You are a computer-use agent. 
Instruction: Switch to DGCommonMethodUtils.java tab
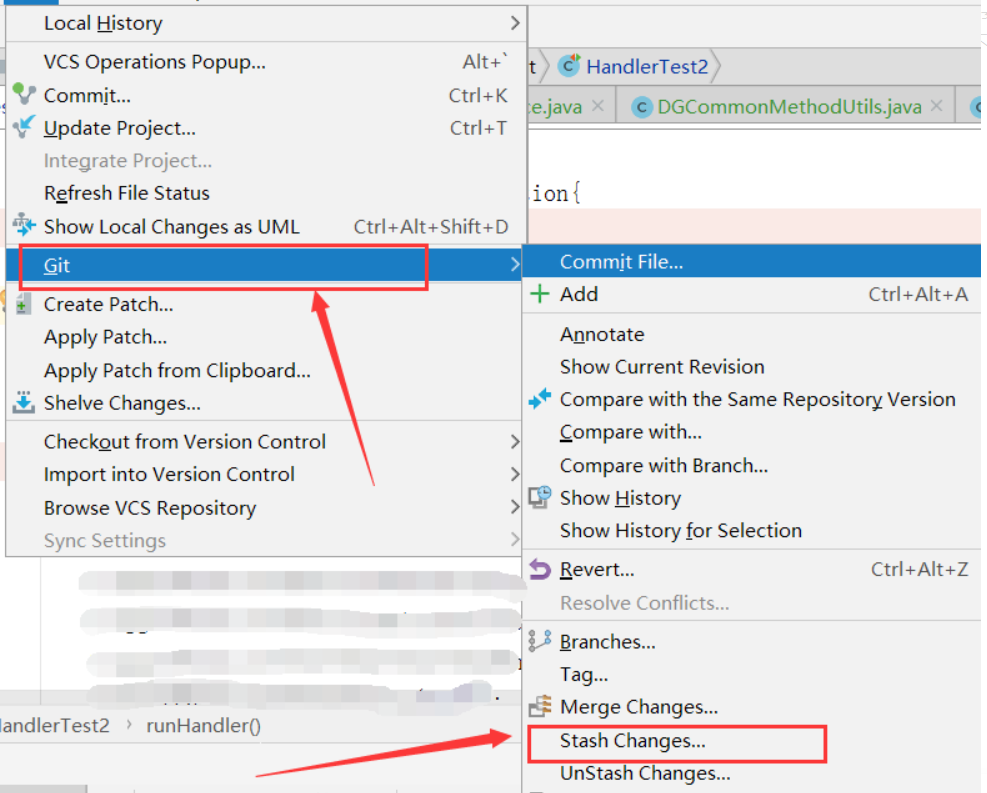[x=788, y=107]
